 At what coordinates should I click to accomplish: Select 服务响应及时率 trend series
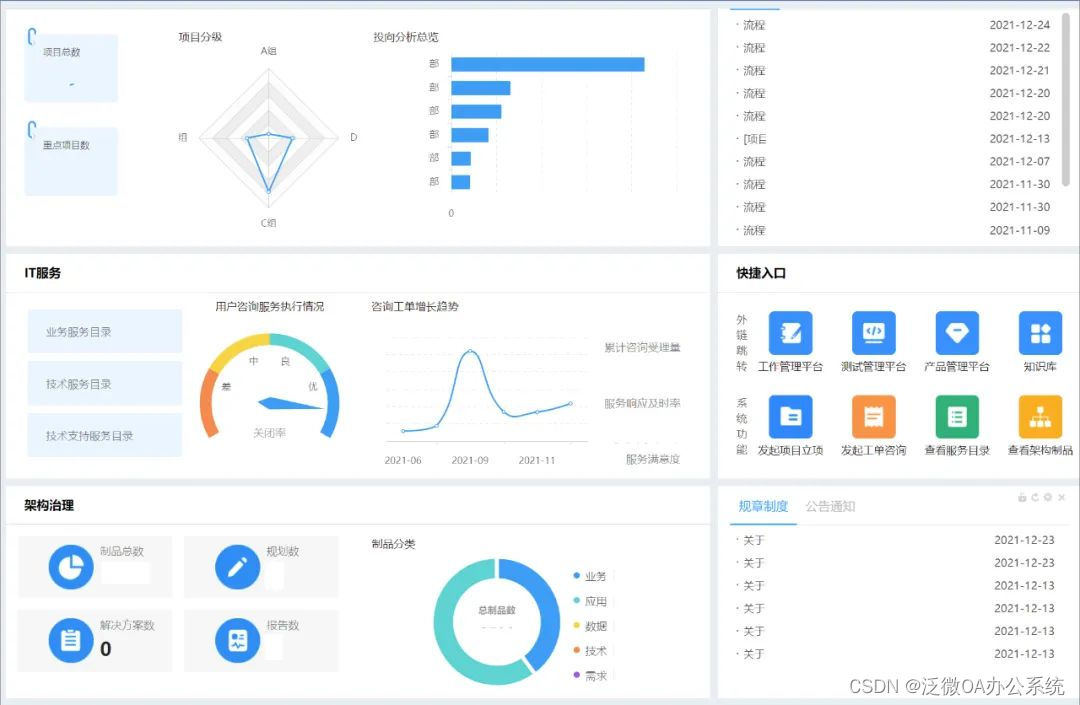[x=643, y=403]
